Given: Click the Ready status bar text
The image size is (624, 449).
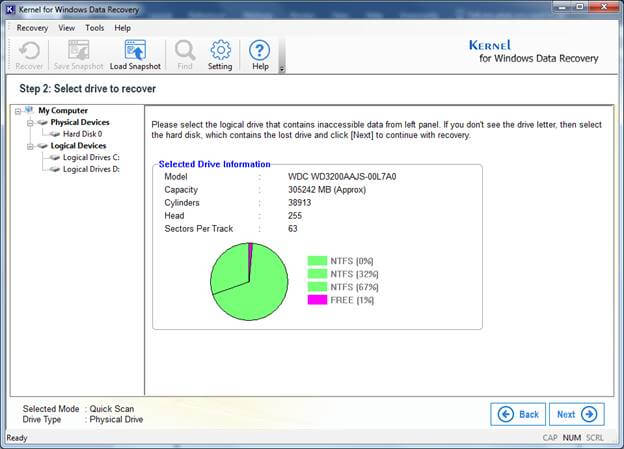Looking at the screenshot, I should (17, 438).
